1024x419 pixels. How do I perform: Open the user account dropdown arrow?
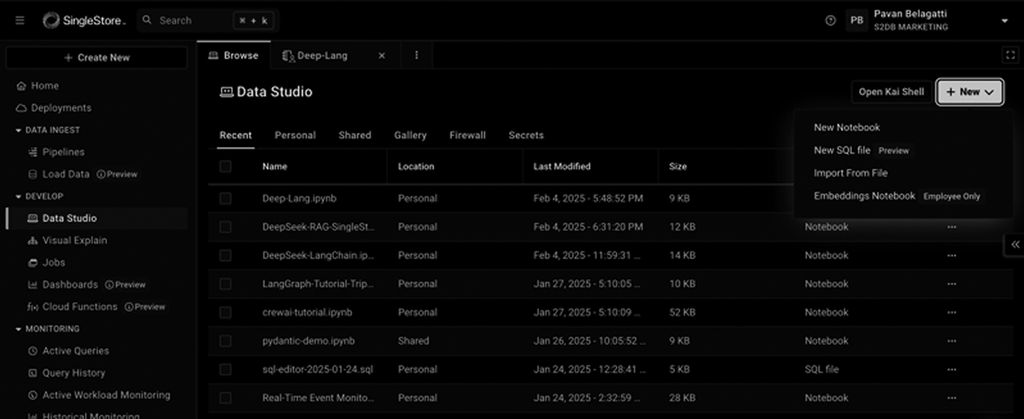(x=1004, y=21)
